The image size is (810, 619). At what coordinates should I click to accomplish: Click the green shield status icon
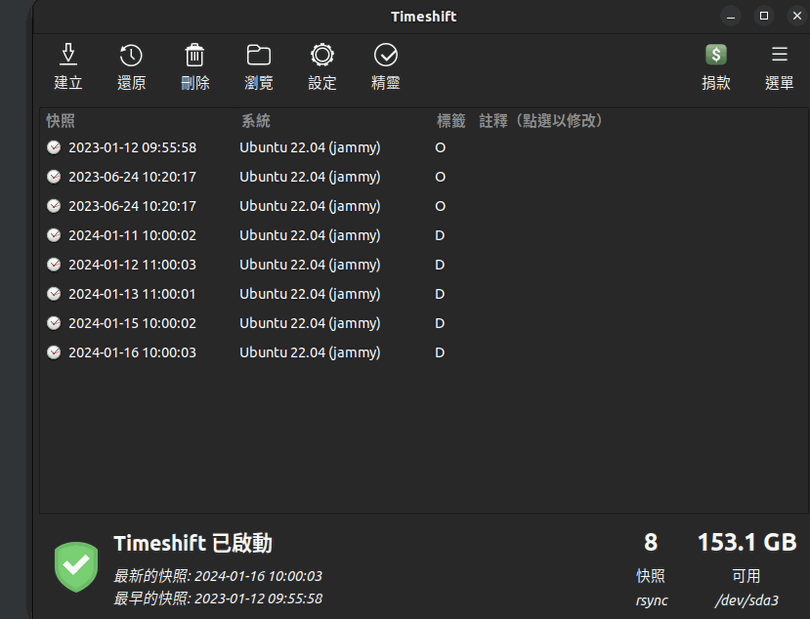76,567
